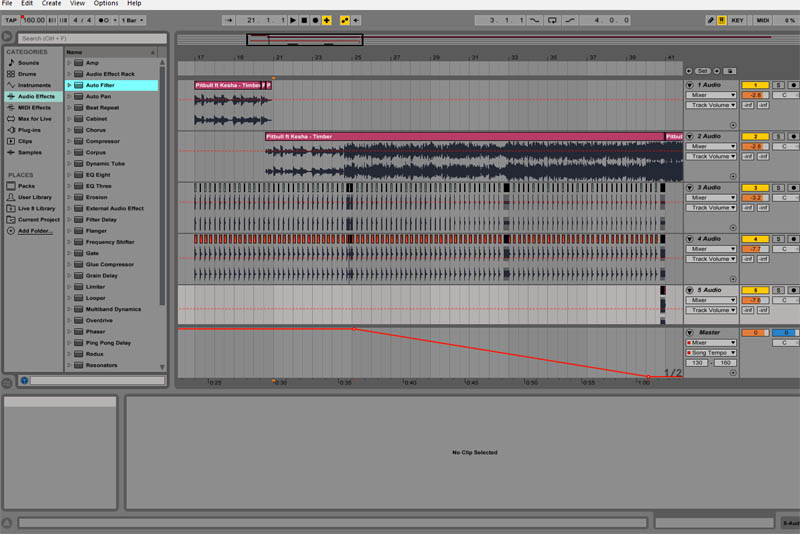Image resolution: width=800 pixels, height=534 pixels.
Task: Open the metronome settings dropdown arrow
Action: pos(115,20)
